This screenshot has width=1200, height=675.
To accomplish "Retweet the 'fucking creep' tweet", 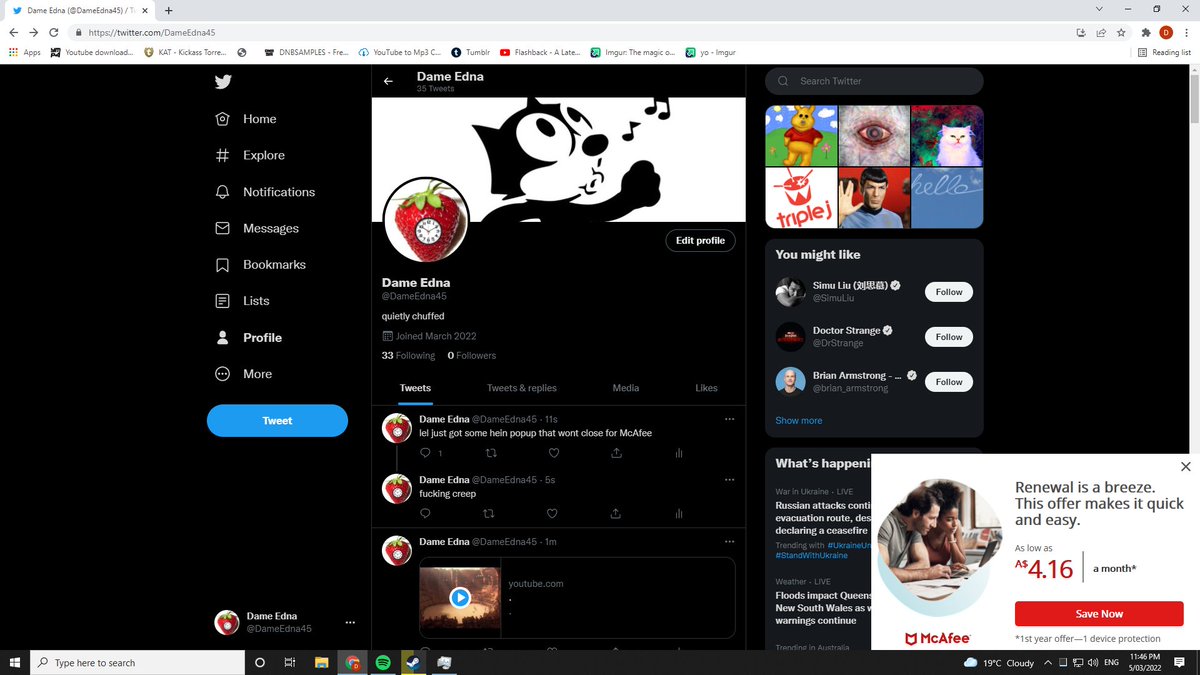I will (x=490, y=514).
